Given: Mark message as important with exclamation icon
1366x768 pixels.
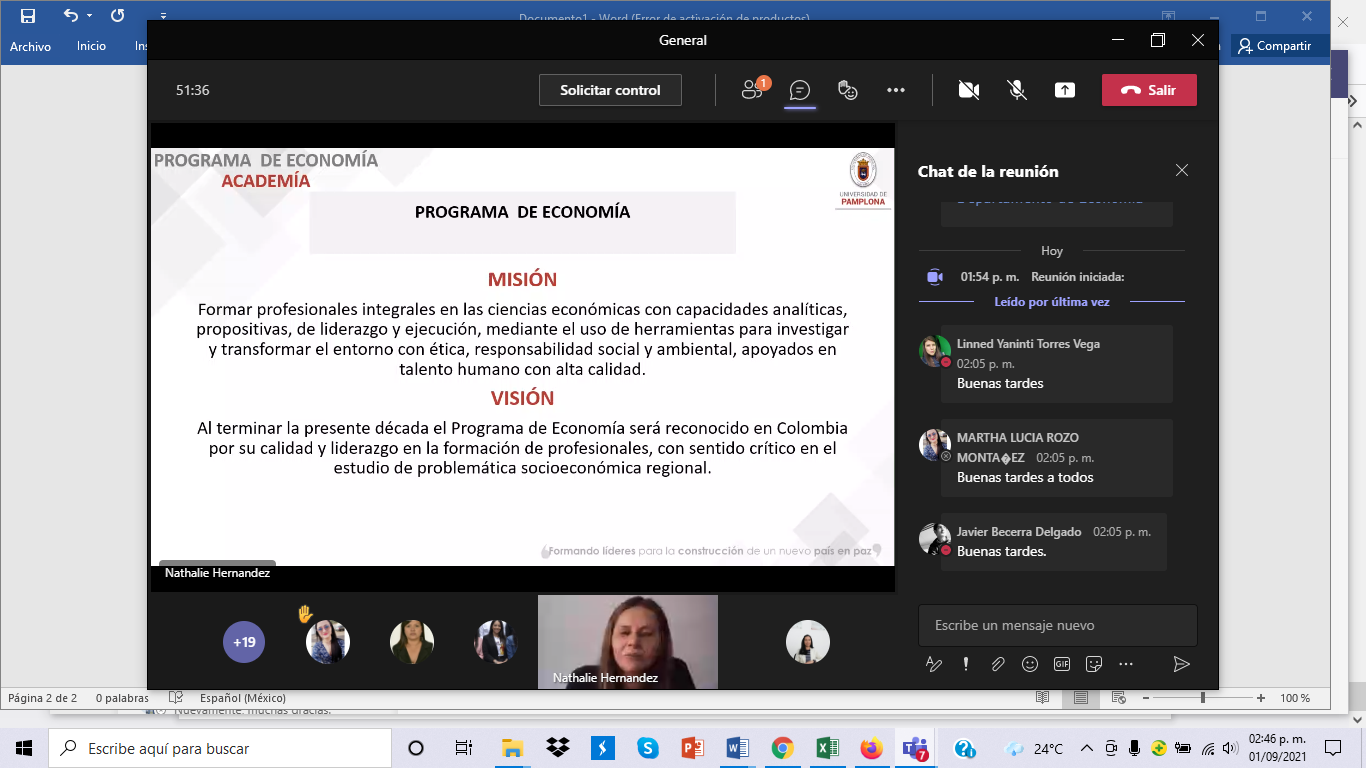Looking at the screenshot, I should click(x=965, y=664).
